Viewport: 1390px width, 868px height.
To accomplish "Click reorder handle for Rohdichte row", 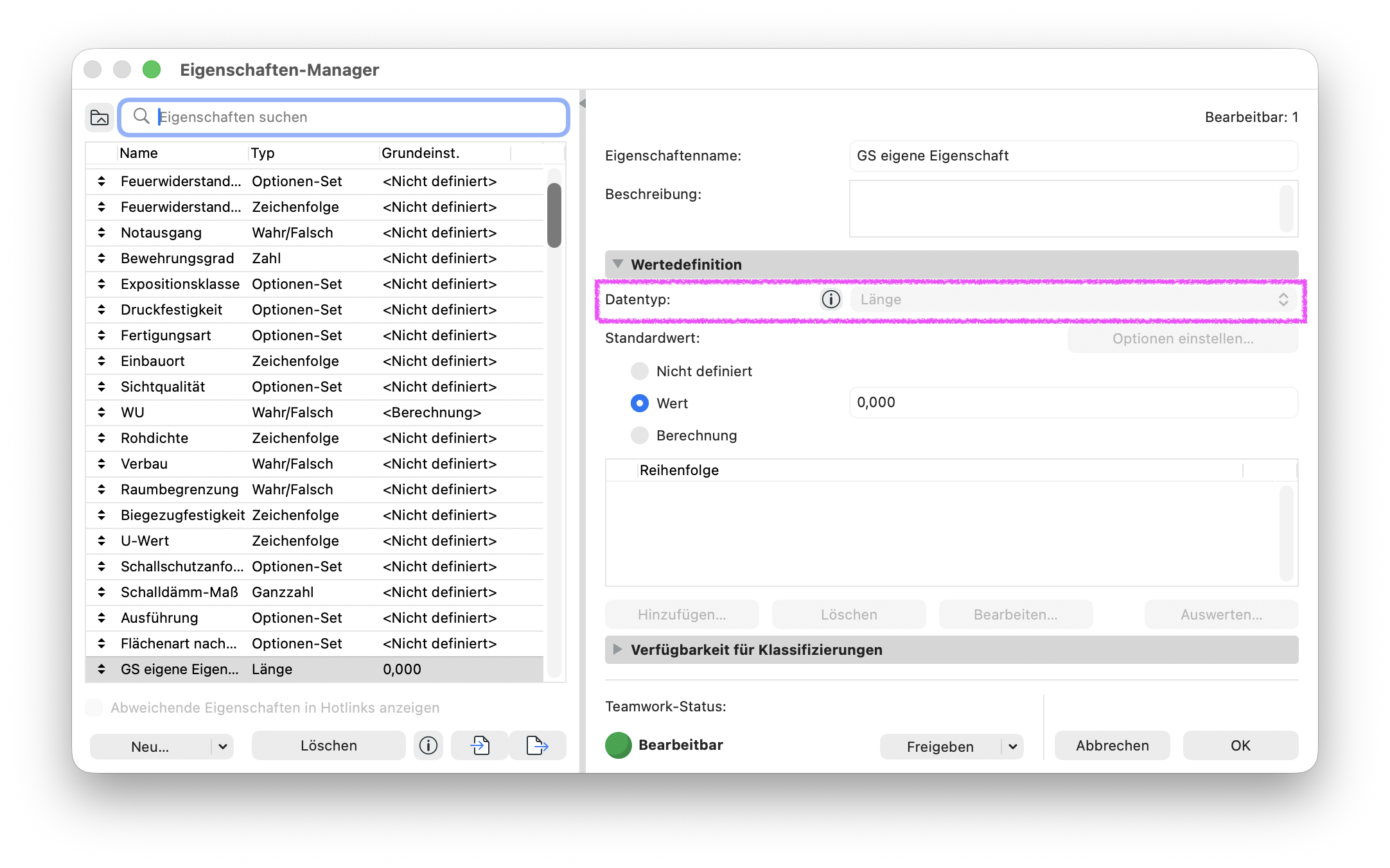I will (x=101, y=438).
